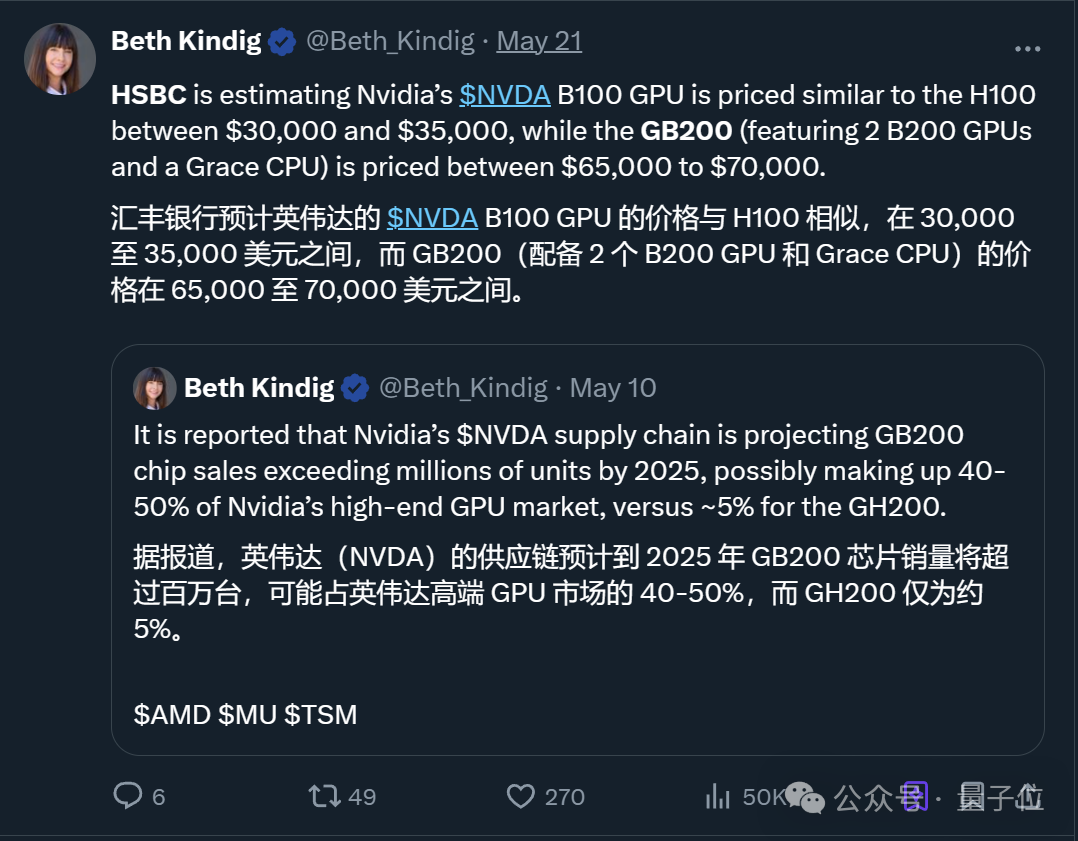The image size is (1078, 841).
Task: Open Beth Kindig's main profile avatar
Action: click(60, 59)
